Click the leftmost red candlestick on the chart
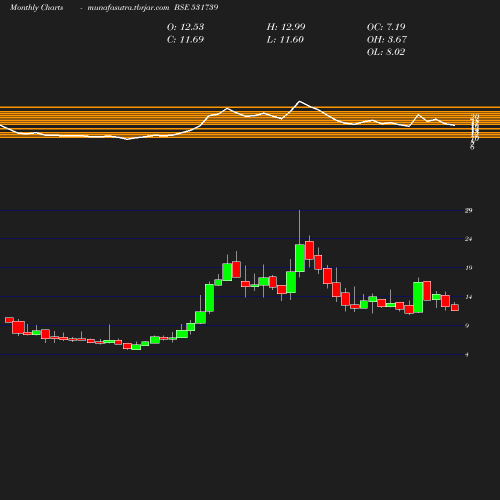This screenshot has height=500, width=500. (9, 320)
